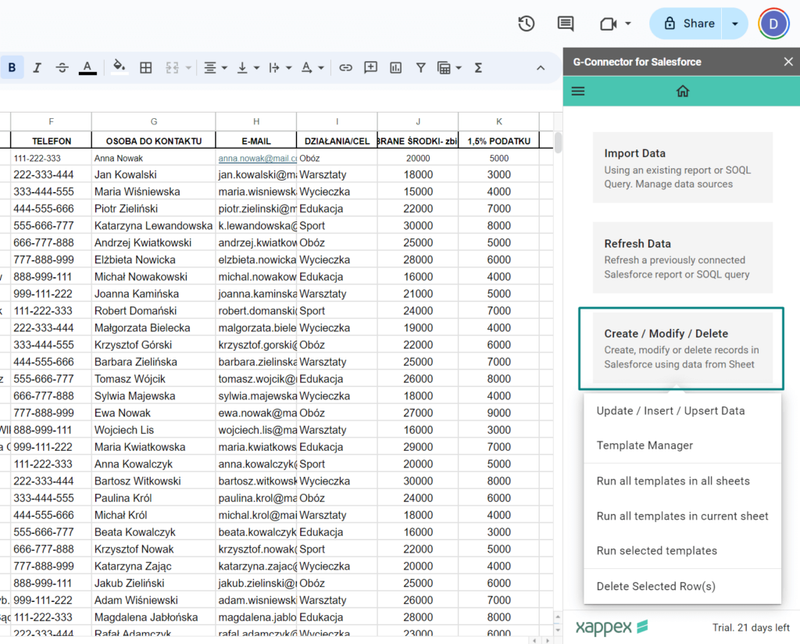Go to G-Connector home

click(683, 91)
